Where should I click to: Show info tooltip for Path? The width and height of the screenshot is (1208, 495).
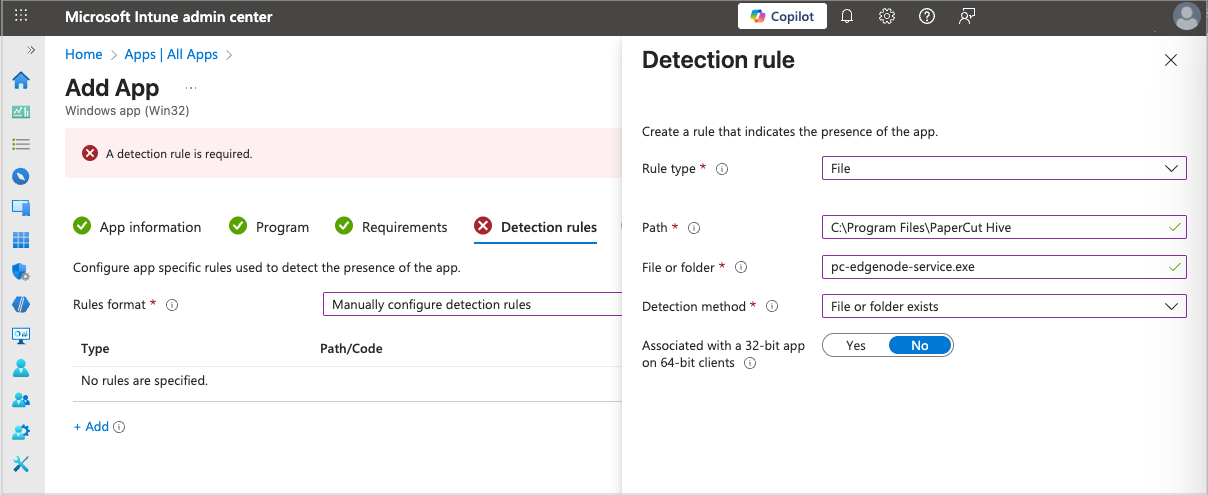694,228
